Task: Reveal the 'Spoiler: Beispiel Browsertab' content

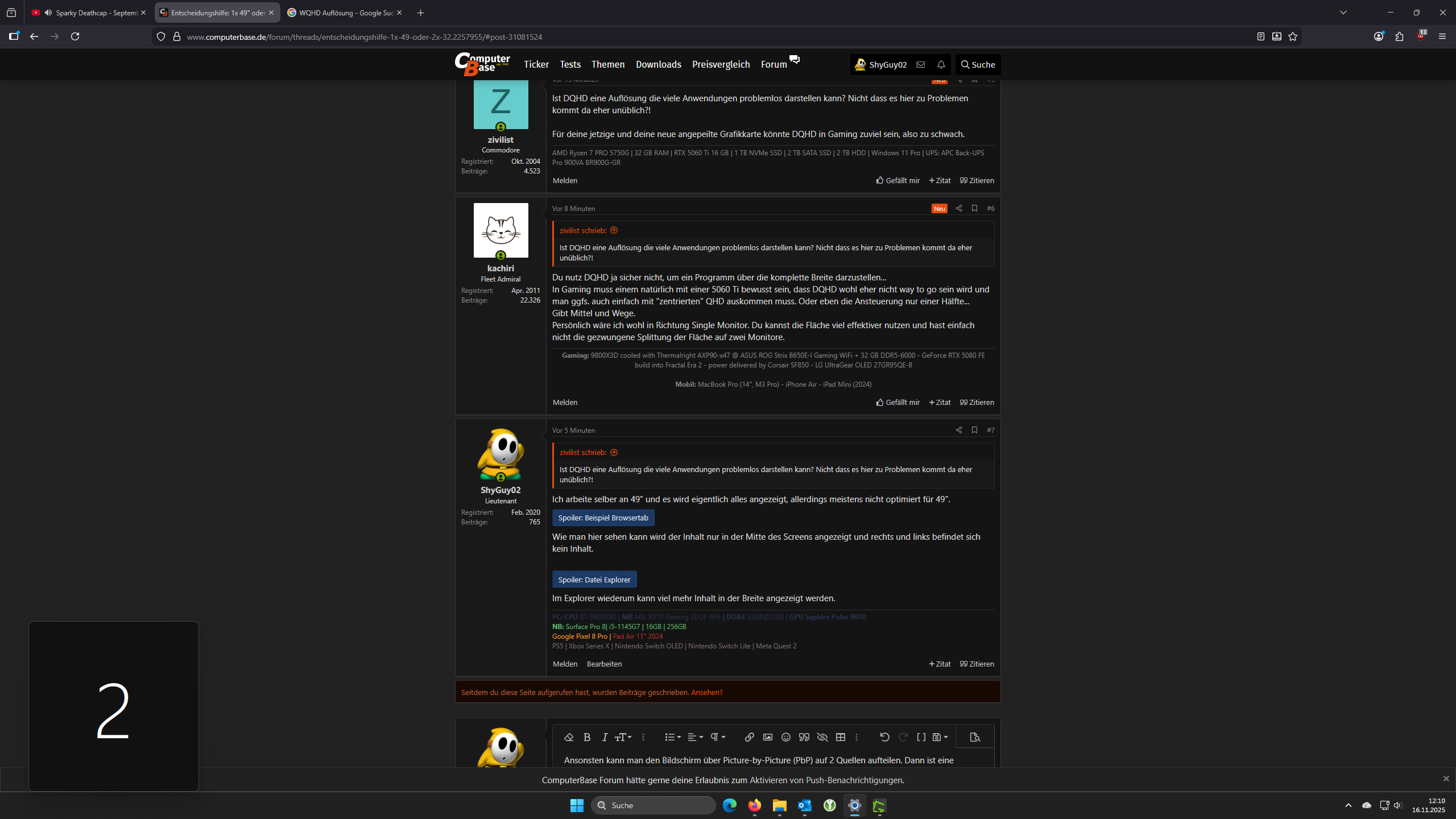Action: (603, 518)
